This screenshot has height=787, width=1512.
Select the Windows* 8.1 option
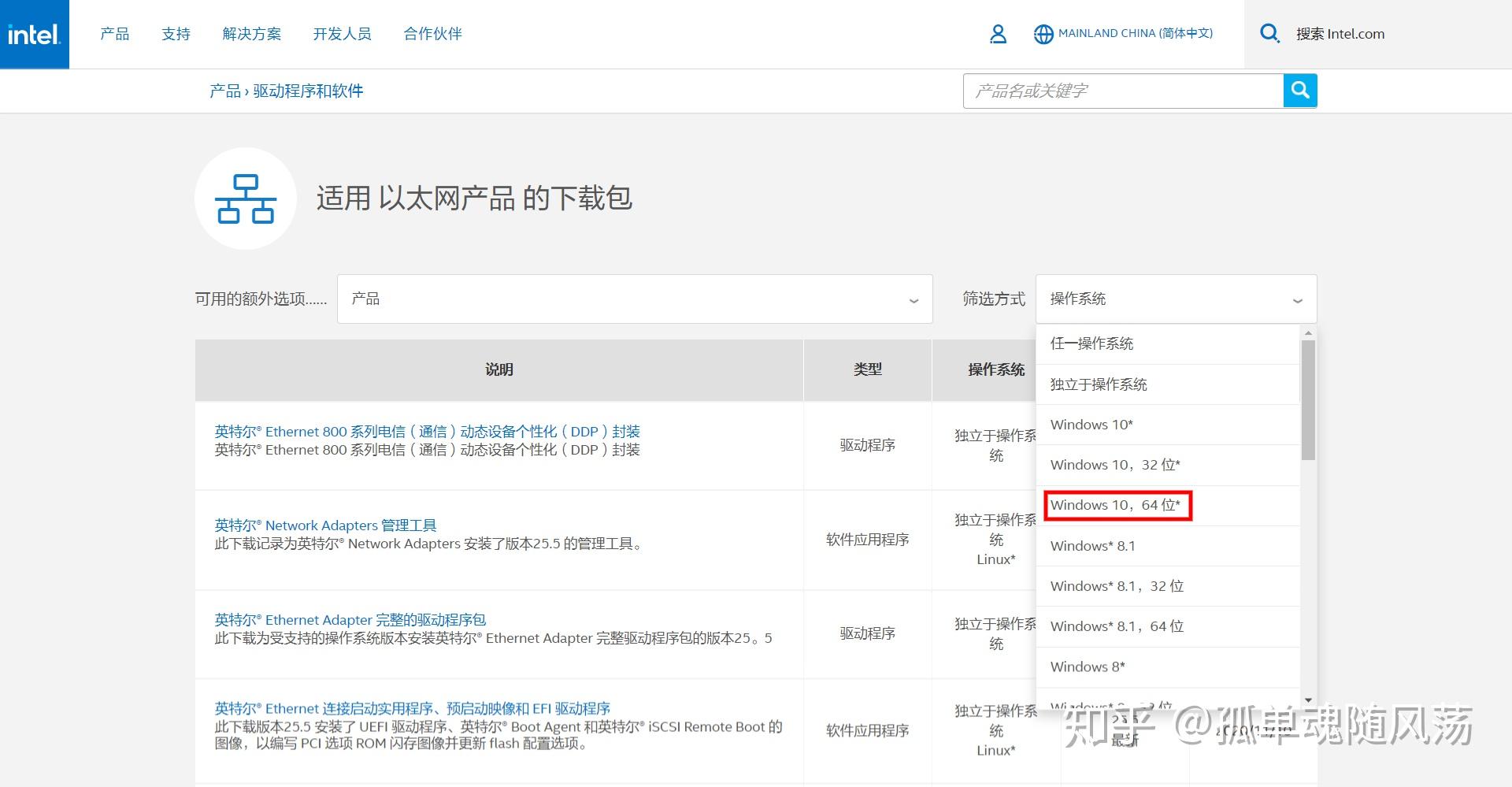tap(1092, 545)
